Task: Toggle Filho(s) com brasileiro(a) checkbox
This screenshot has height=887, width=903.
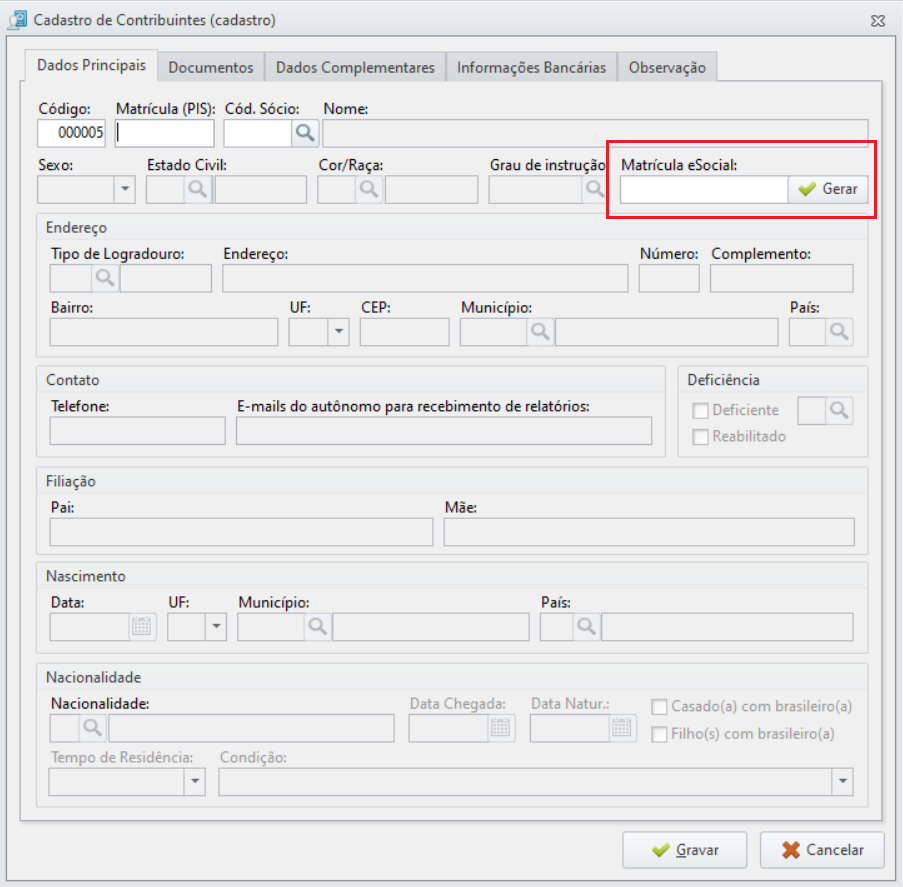Action: (x=659, y=734)
